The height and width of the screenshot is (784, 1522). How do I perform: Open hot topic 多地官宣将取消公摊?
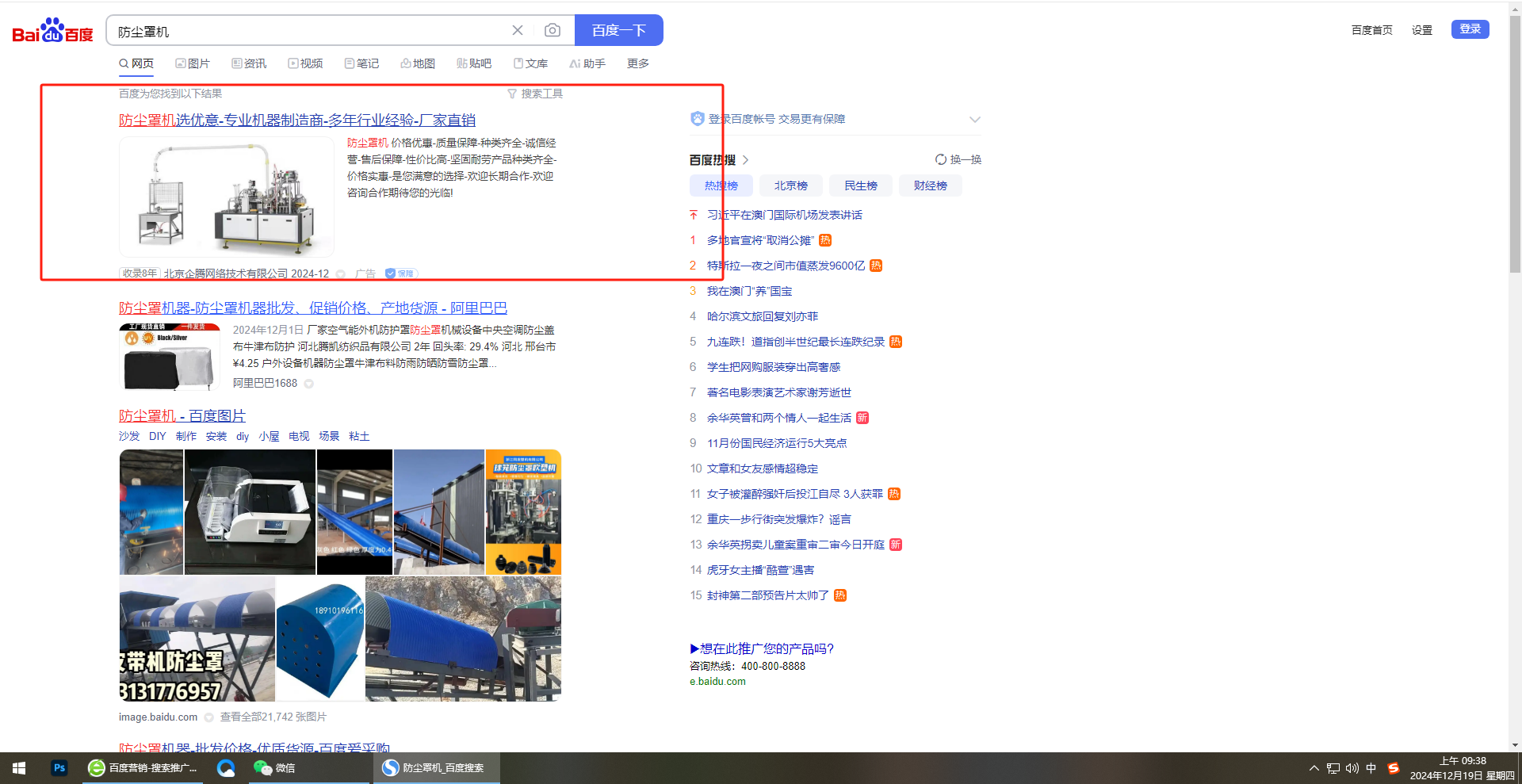[760, 240]
